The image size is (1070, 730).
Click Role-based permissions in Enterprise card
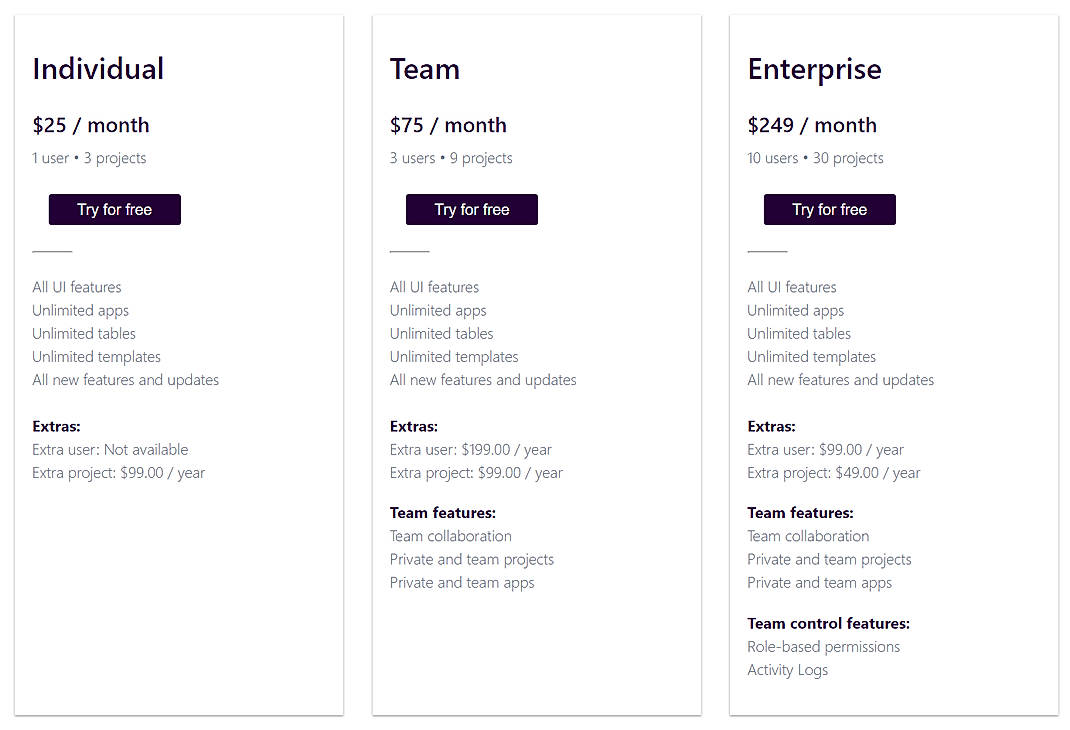click(x=823, y=646)
